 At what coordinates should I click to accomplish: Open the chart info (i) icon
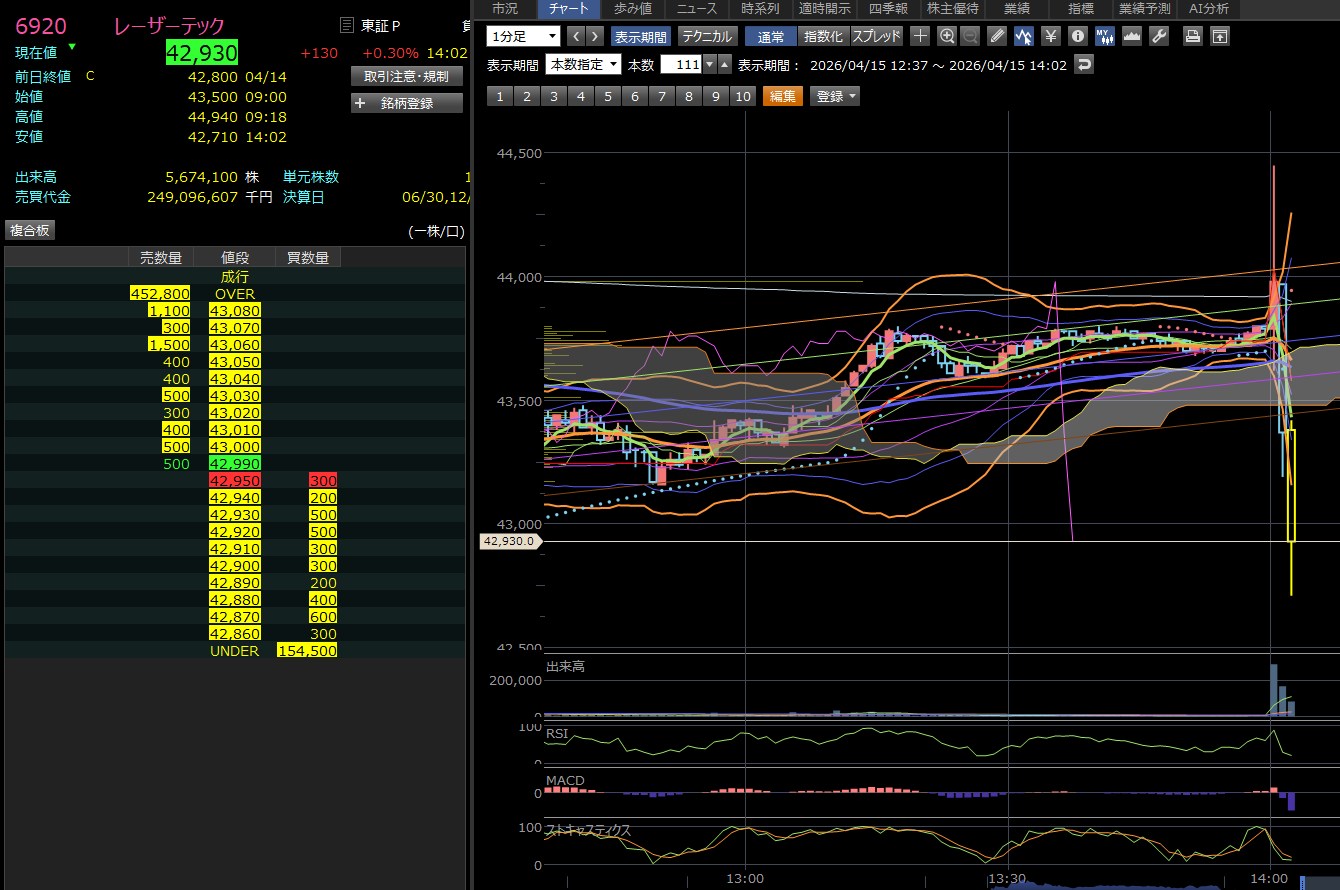pos(1077,36)
